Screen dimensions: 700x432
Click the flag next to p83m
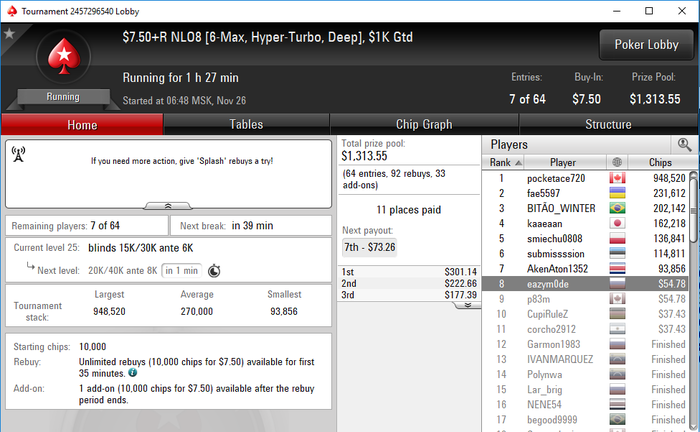pos(617,299)
